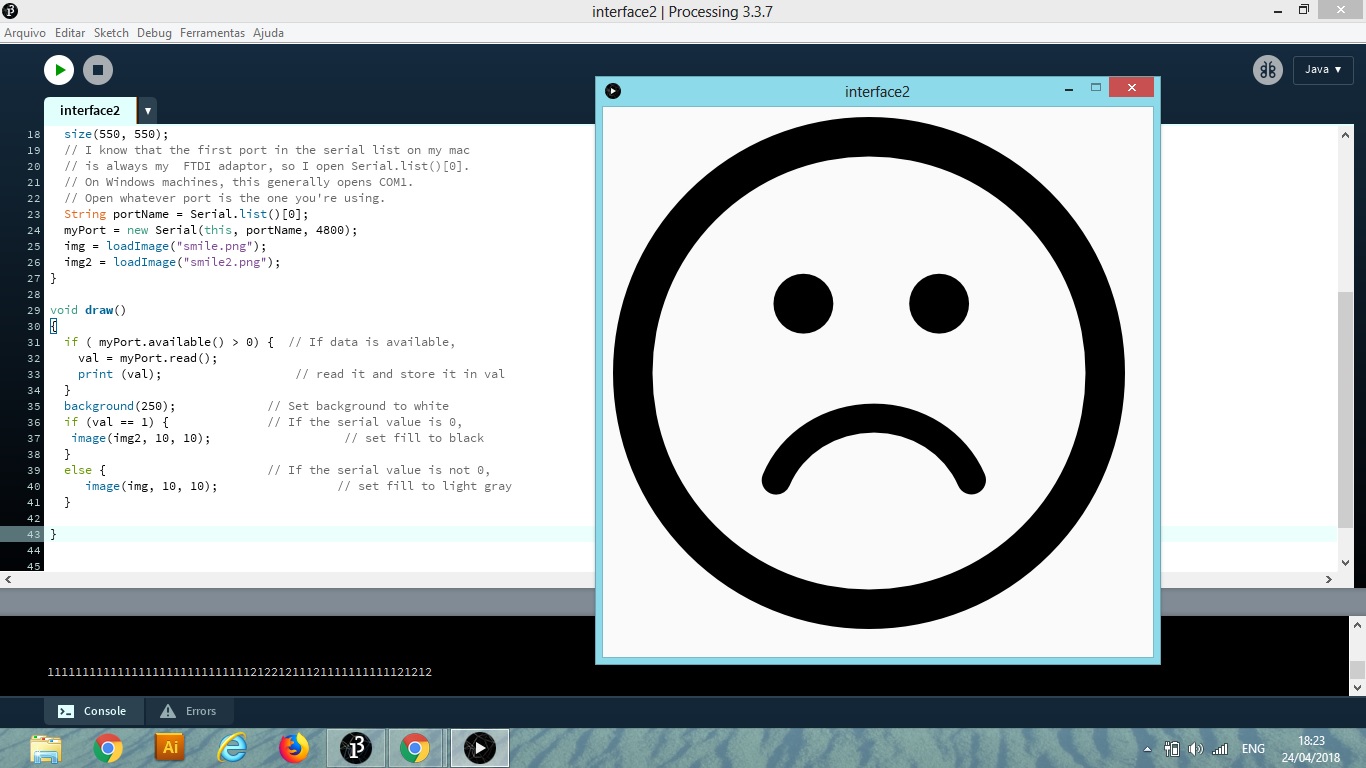Click 'img2 = loadImage("smile2.png");' line
Viewport: 1366px width, 768px height.
[172, 262]
